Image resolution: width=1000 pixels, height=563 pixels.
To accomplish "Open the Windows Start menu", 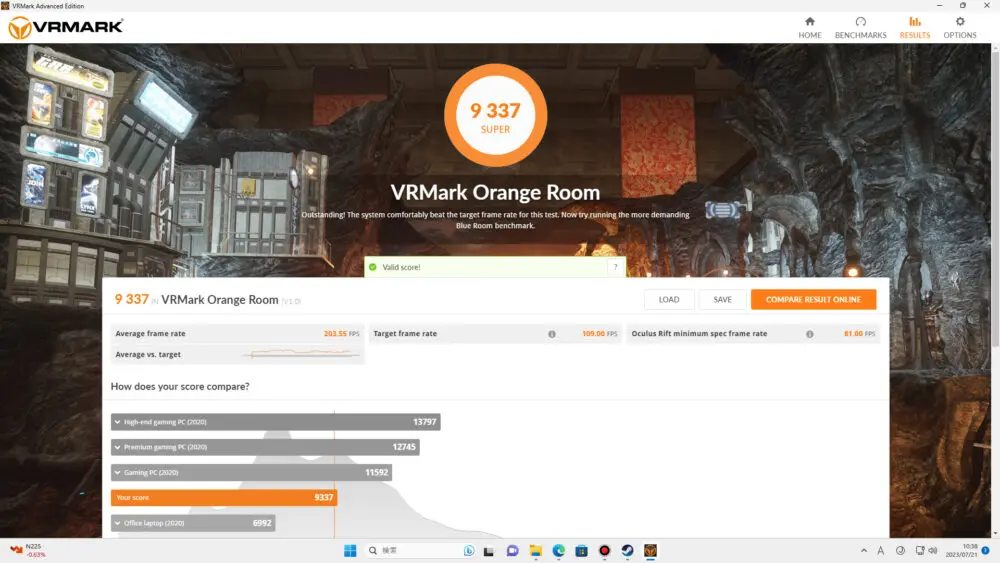I will pos(350,550).
